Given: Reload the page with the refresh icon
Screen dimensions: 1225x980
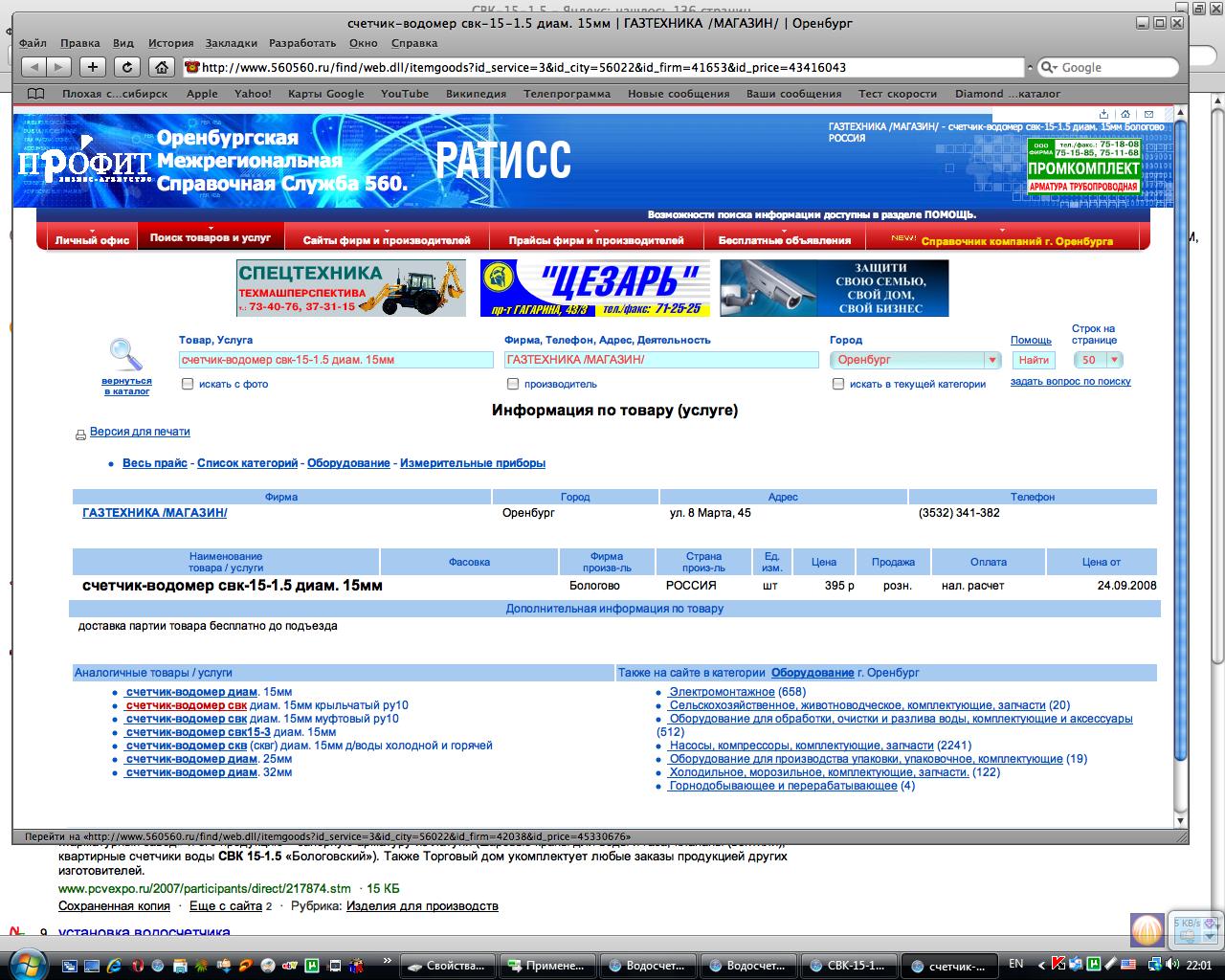Looking at the screenshot, I should point(126,67).
